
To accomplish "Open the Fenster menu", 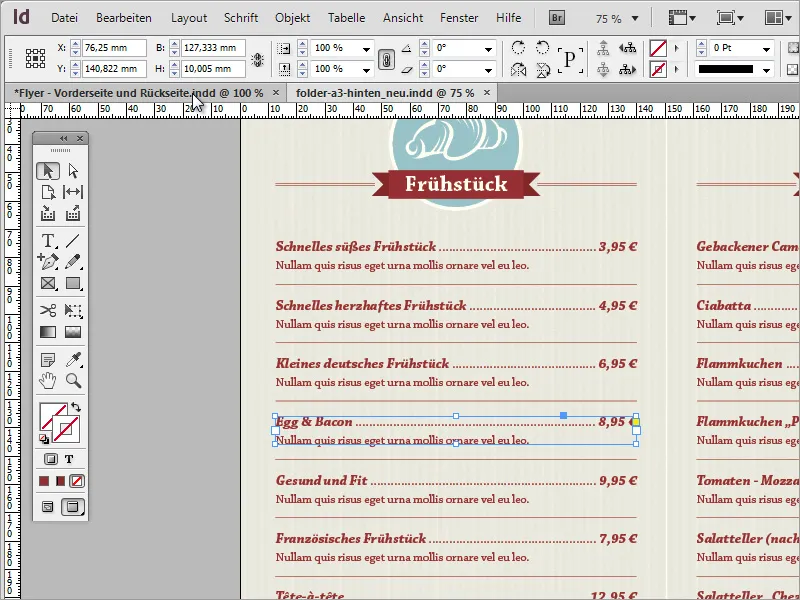I will tap(459, 18).
